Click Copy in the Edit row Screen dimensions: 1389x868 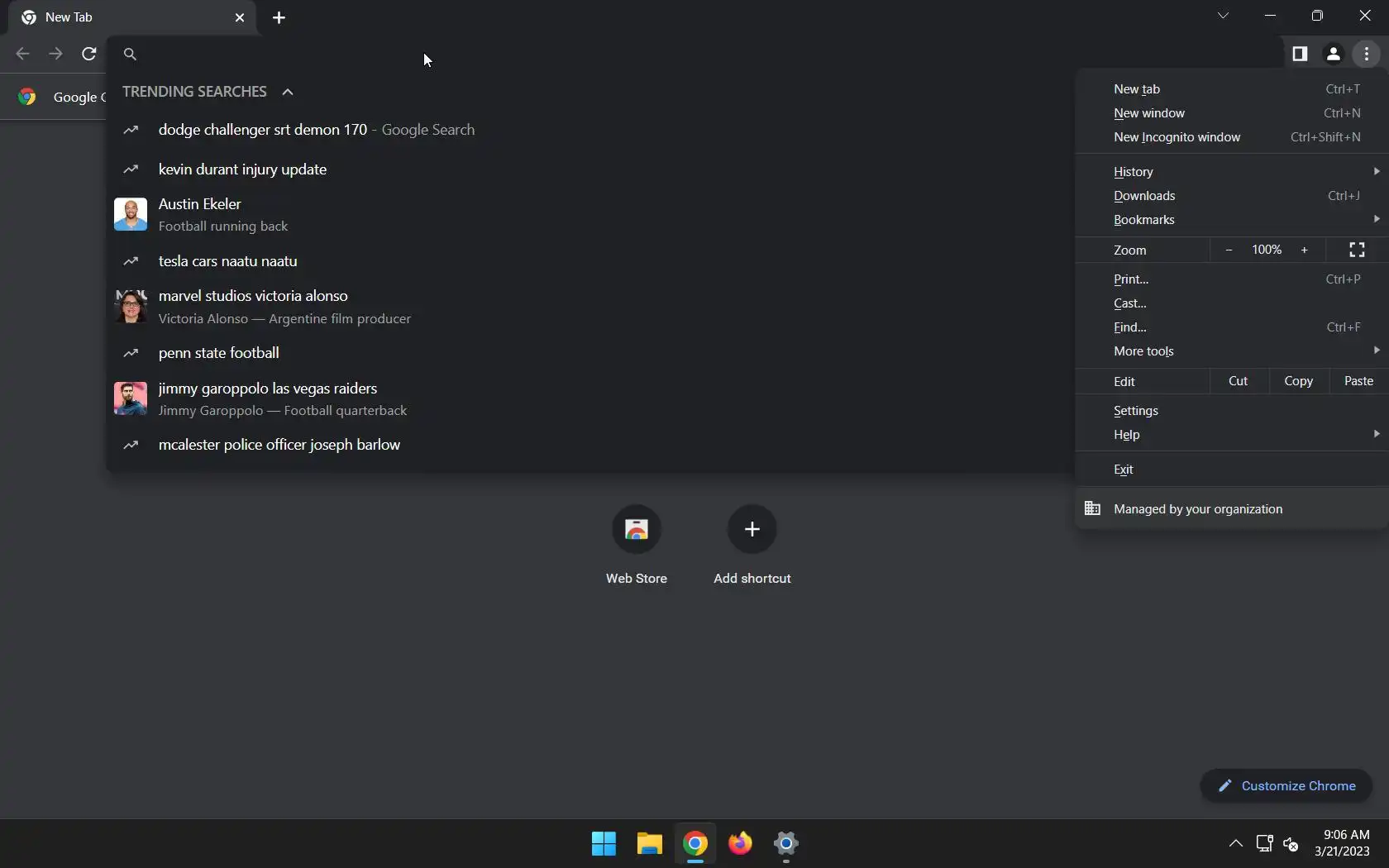pos(1298,381)
